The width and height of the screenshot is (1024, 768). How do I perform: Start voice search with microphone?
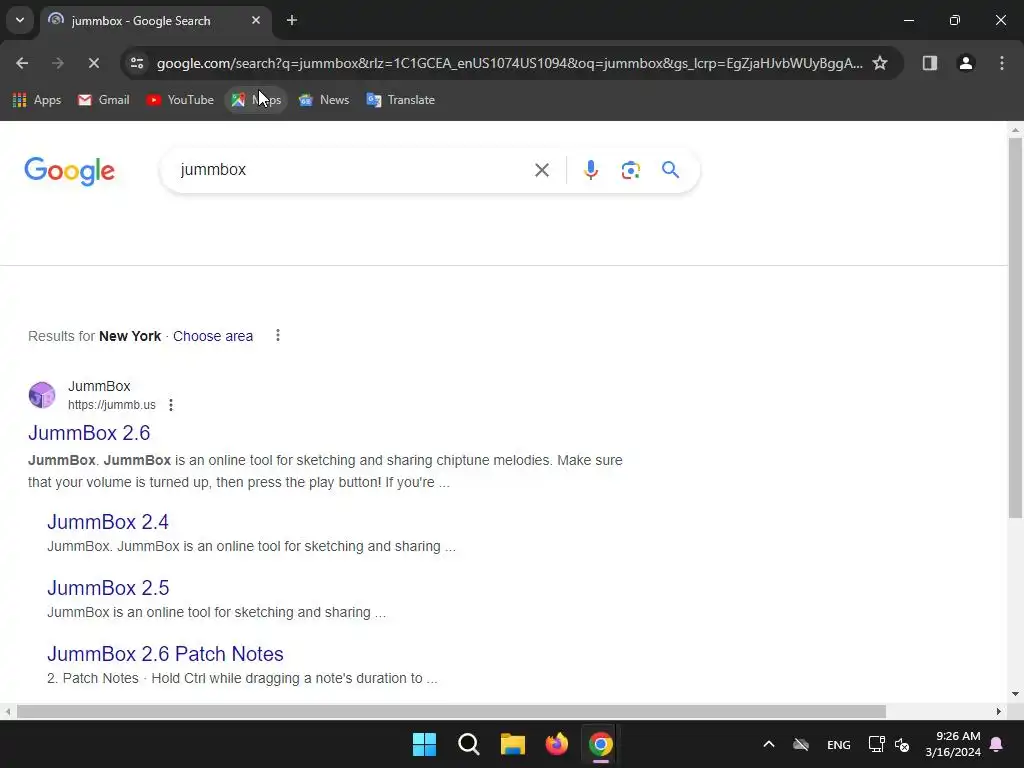tap(590, 170)
